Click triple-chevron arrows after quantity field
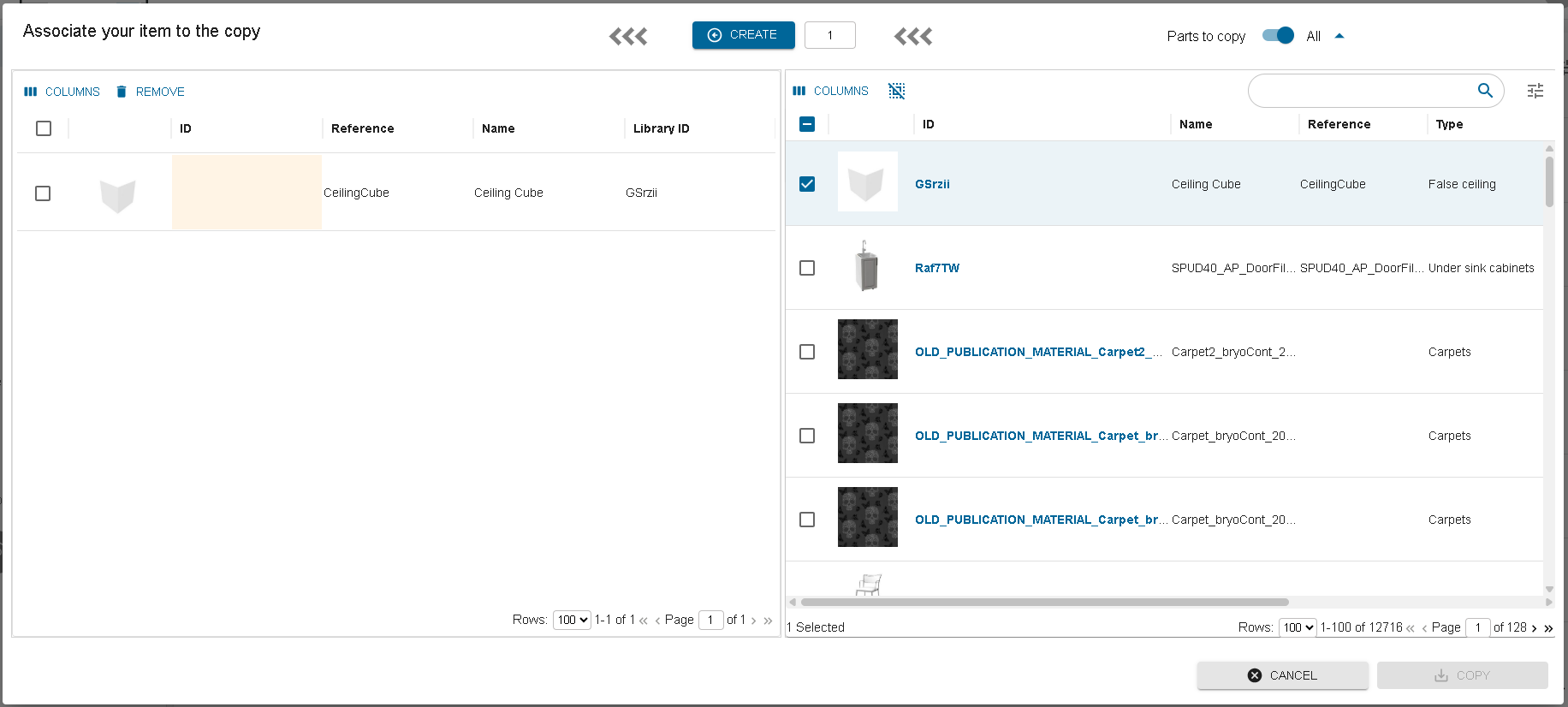Screen dimensions: 1568x707 (x=913, y=36)
